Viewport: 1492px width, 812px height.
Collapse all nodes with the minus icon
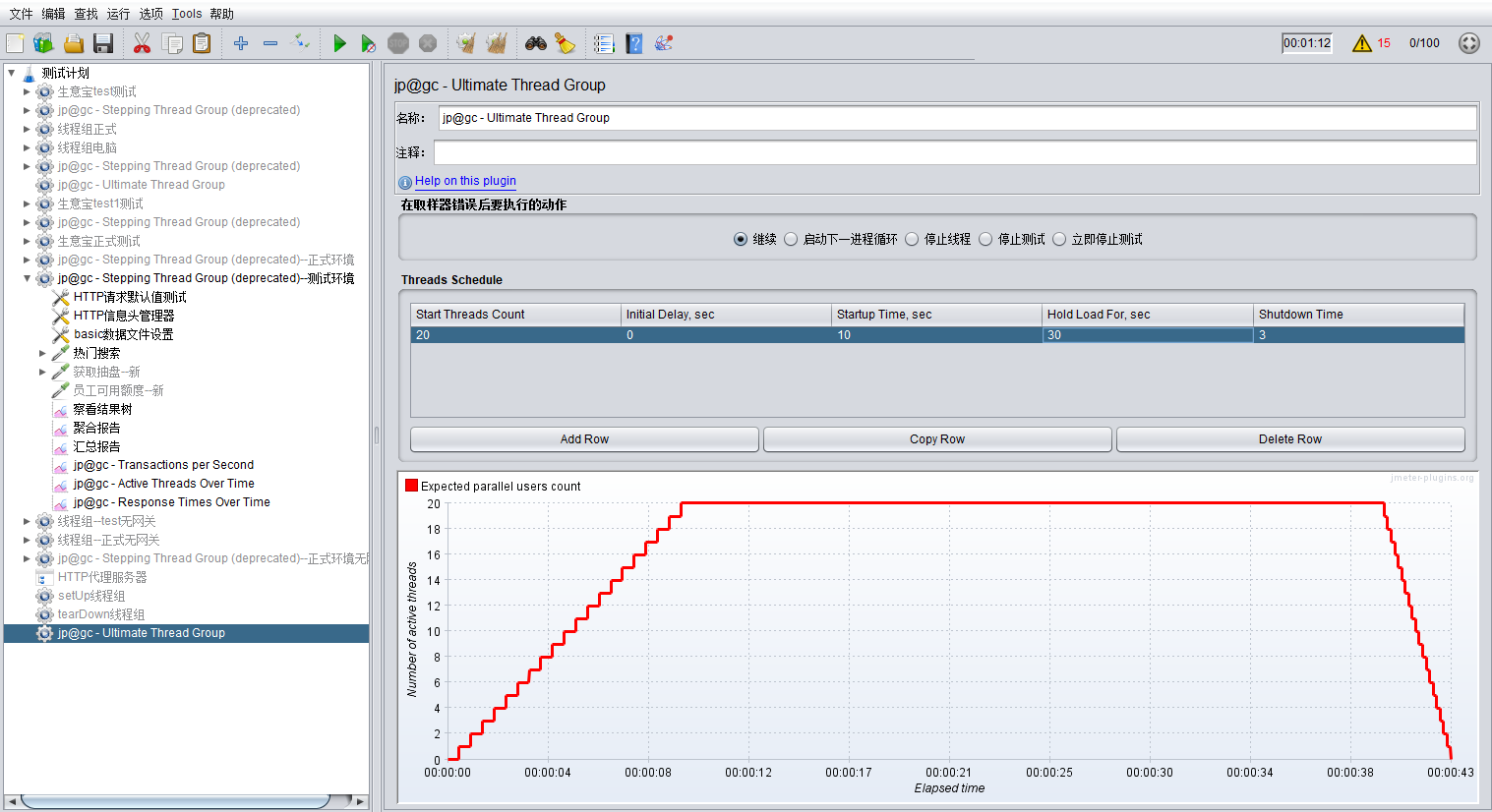pos(270,43)
